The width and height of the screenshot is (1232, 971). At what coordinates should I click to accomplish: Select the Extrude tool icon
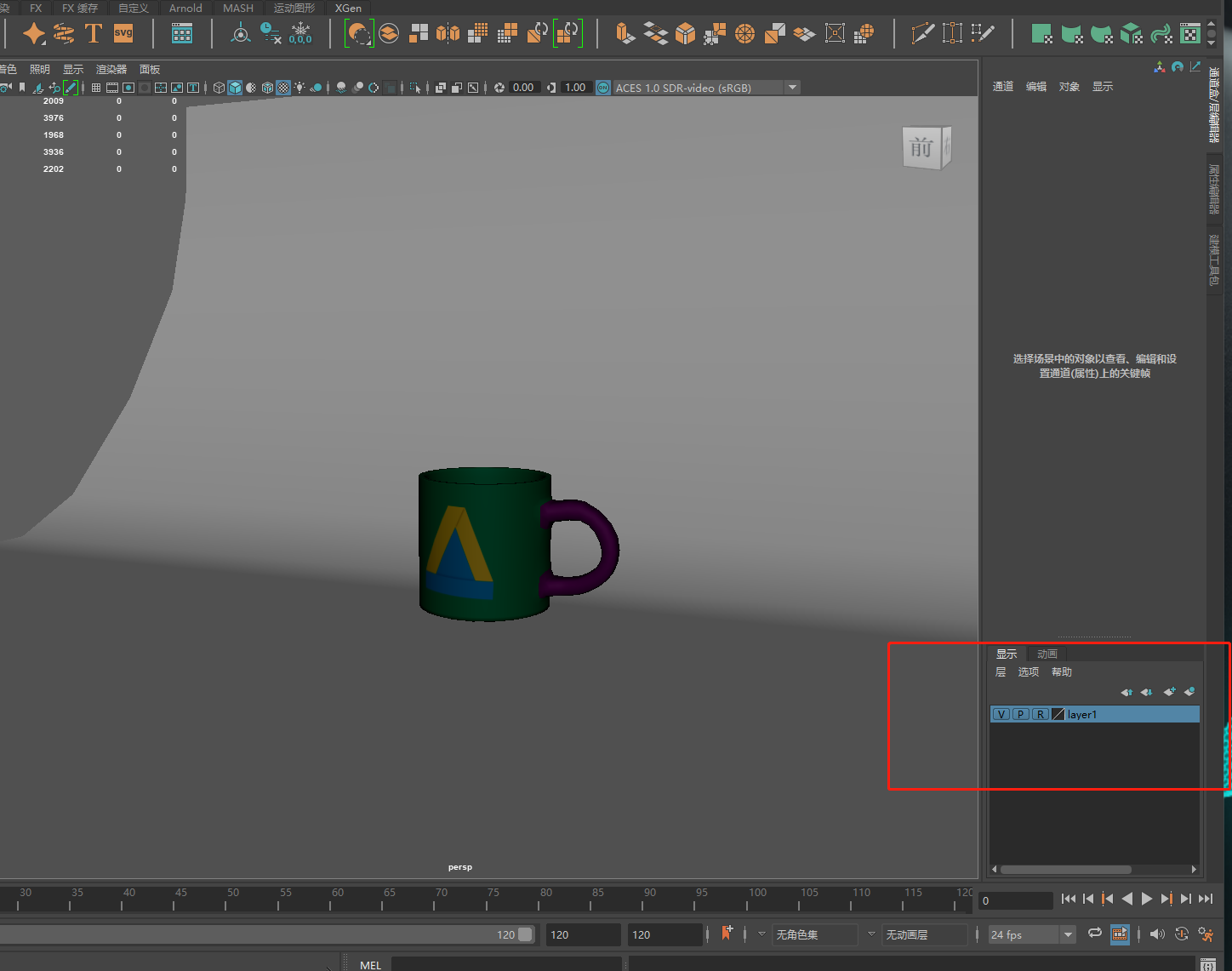(625, 33)
